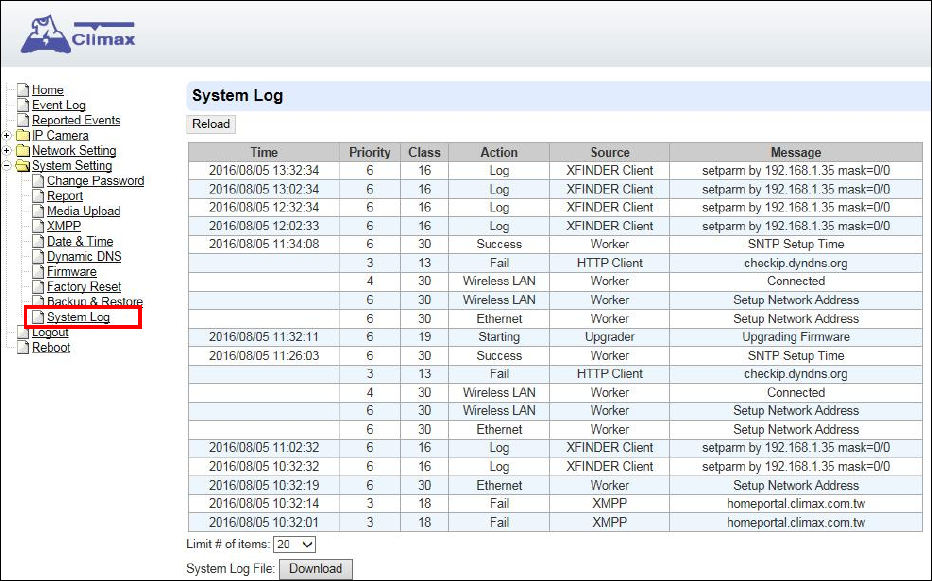Select timestamp 2016/08/05 10:32:19
The image size is (932, 581).
click(264, 485)
